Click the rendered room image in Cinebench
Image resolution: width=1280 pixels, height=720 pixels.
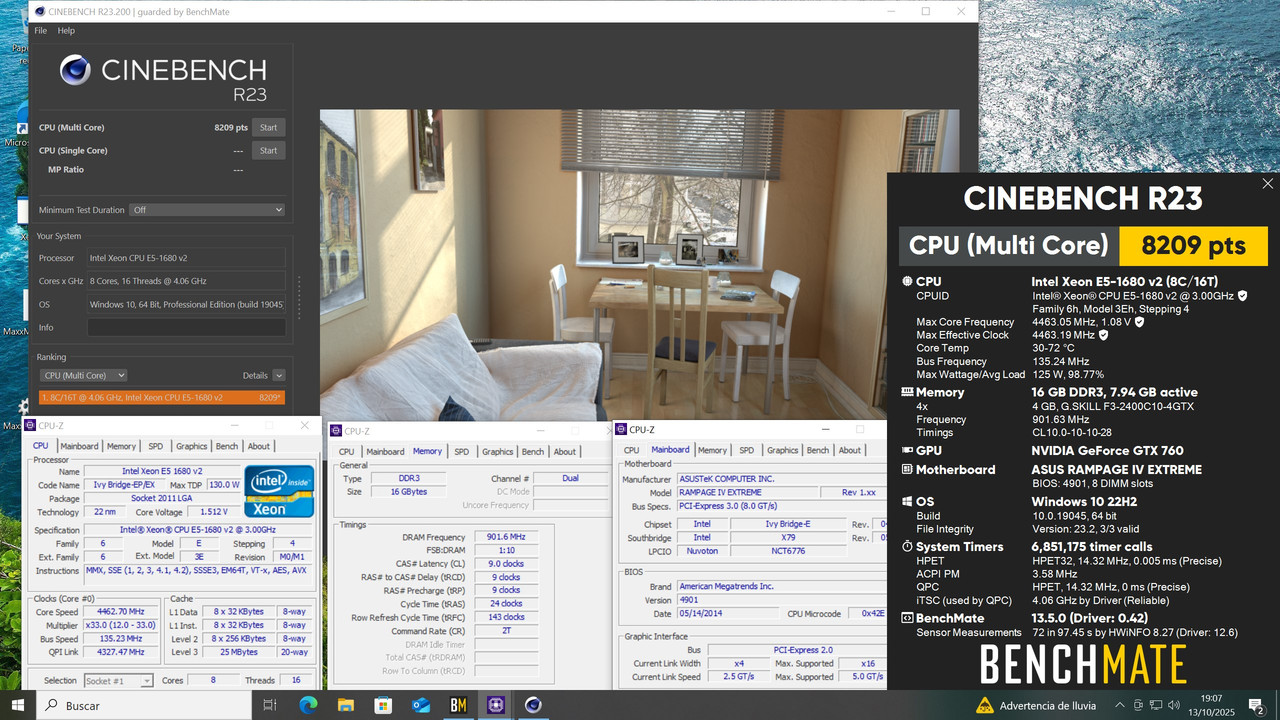(639, 265)
